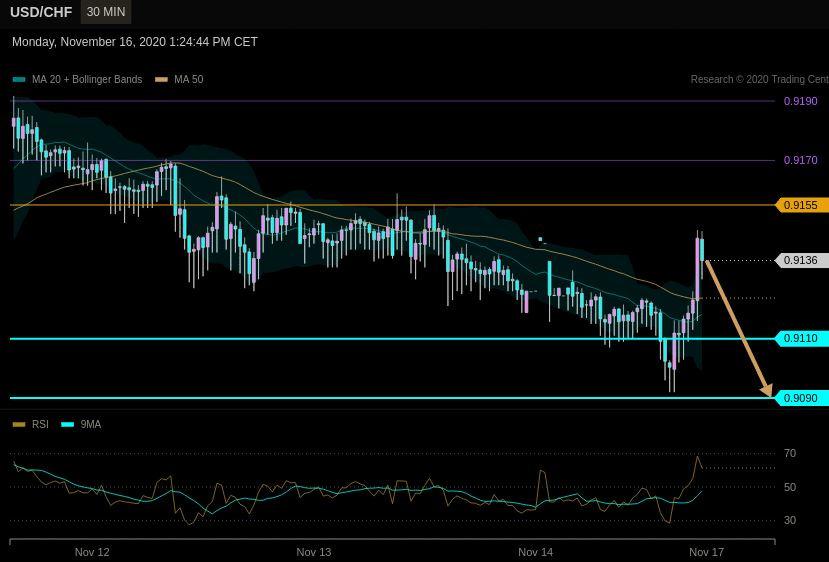This screenshot has height=562, width=829.
Task: Select the 0.9090 target price tag
Action: pyautogui.click(x=802, y=398)
